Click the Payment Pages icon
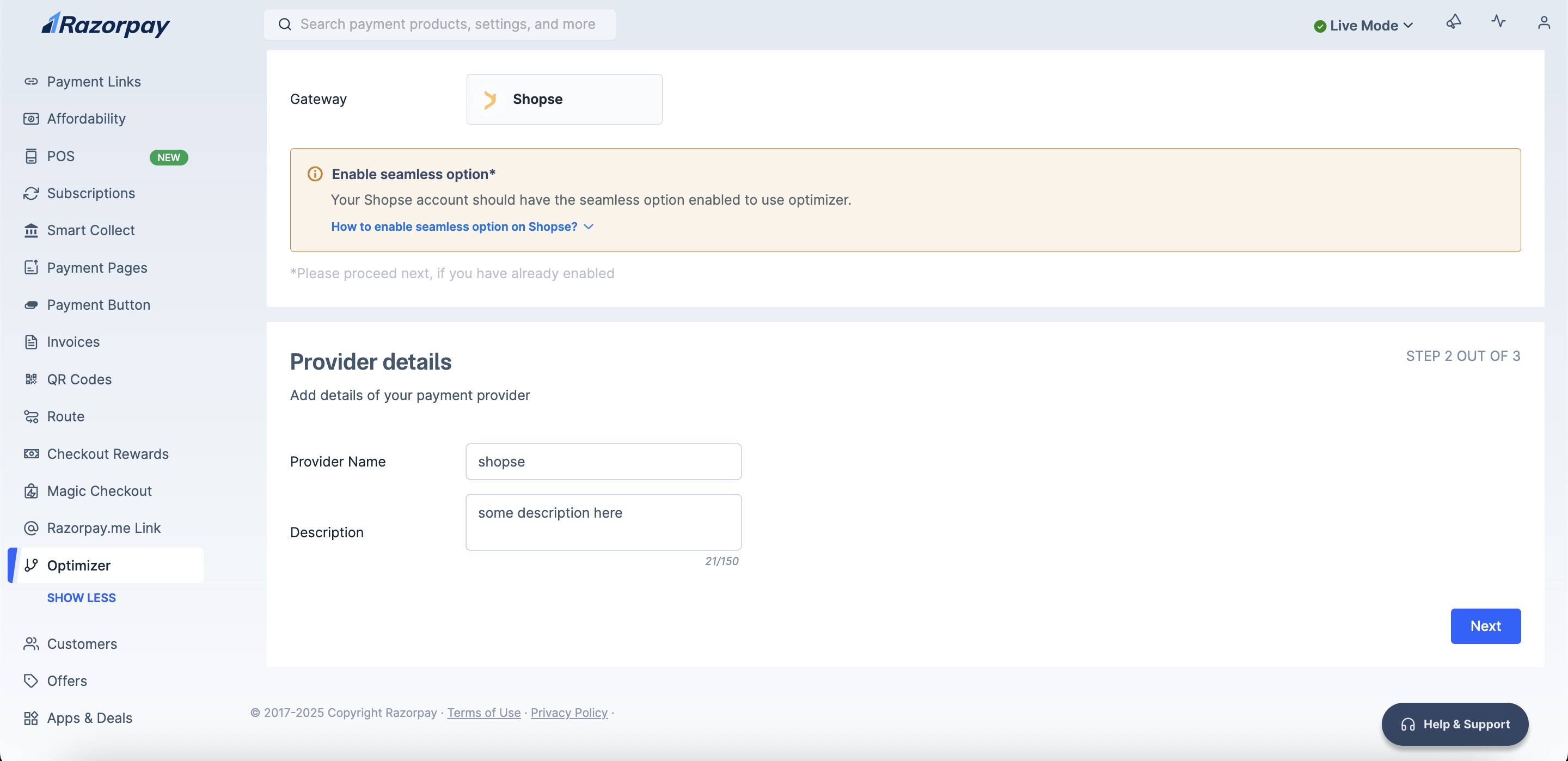 pyautogui.click(x=31, y=268)
